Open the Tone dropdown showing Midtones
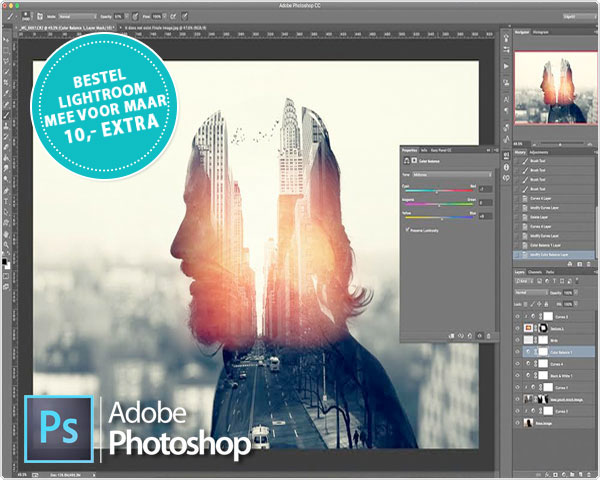The width and height of the screenshot is (600, 480). point(452,175)
